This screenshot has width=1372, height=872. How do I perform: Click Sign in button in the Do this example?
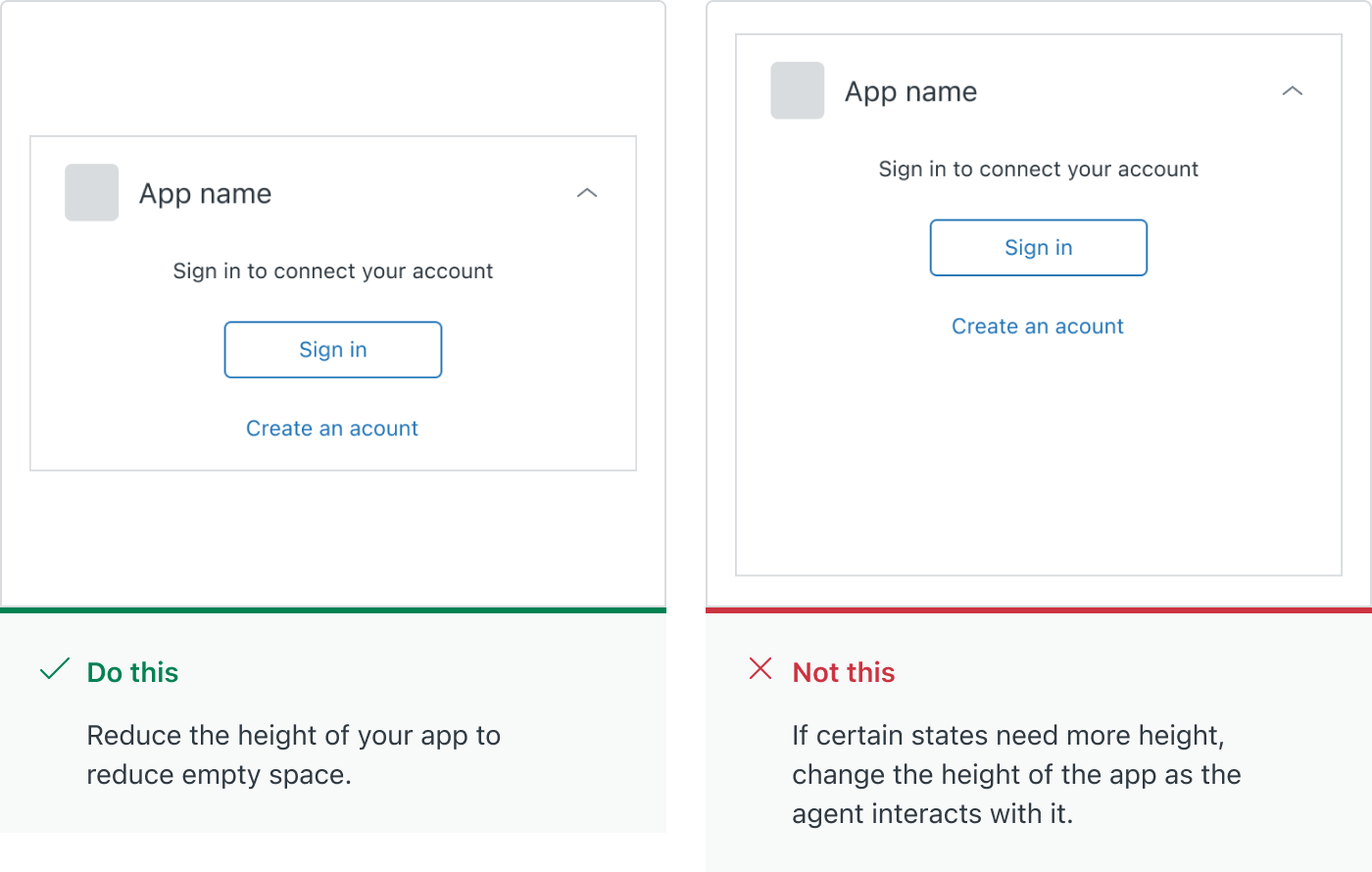coord(333,350)
